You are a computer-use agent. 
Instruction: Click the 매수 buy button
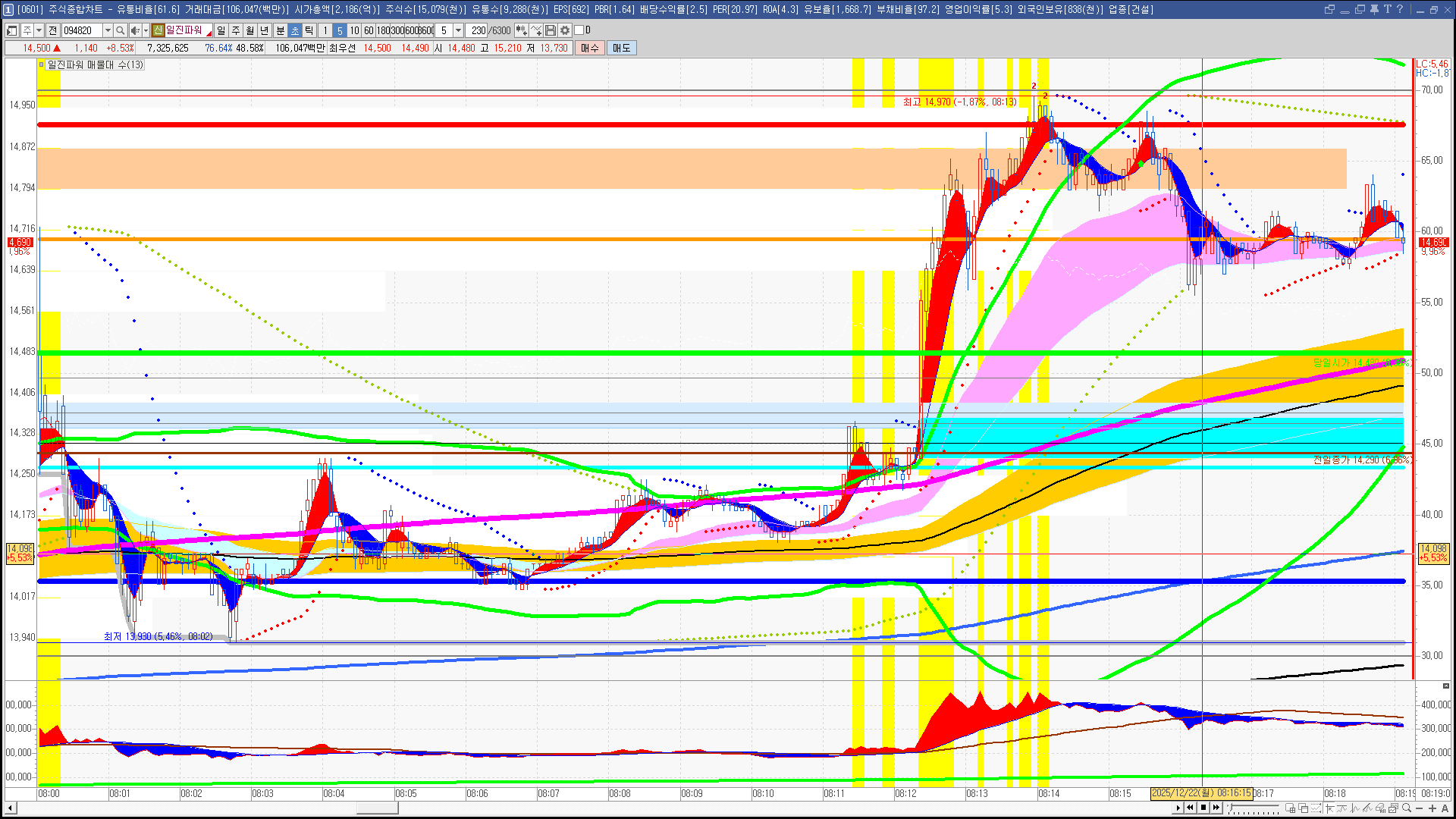(x=590, y=48)
